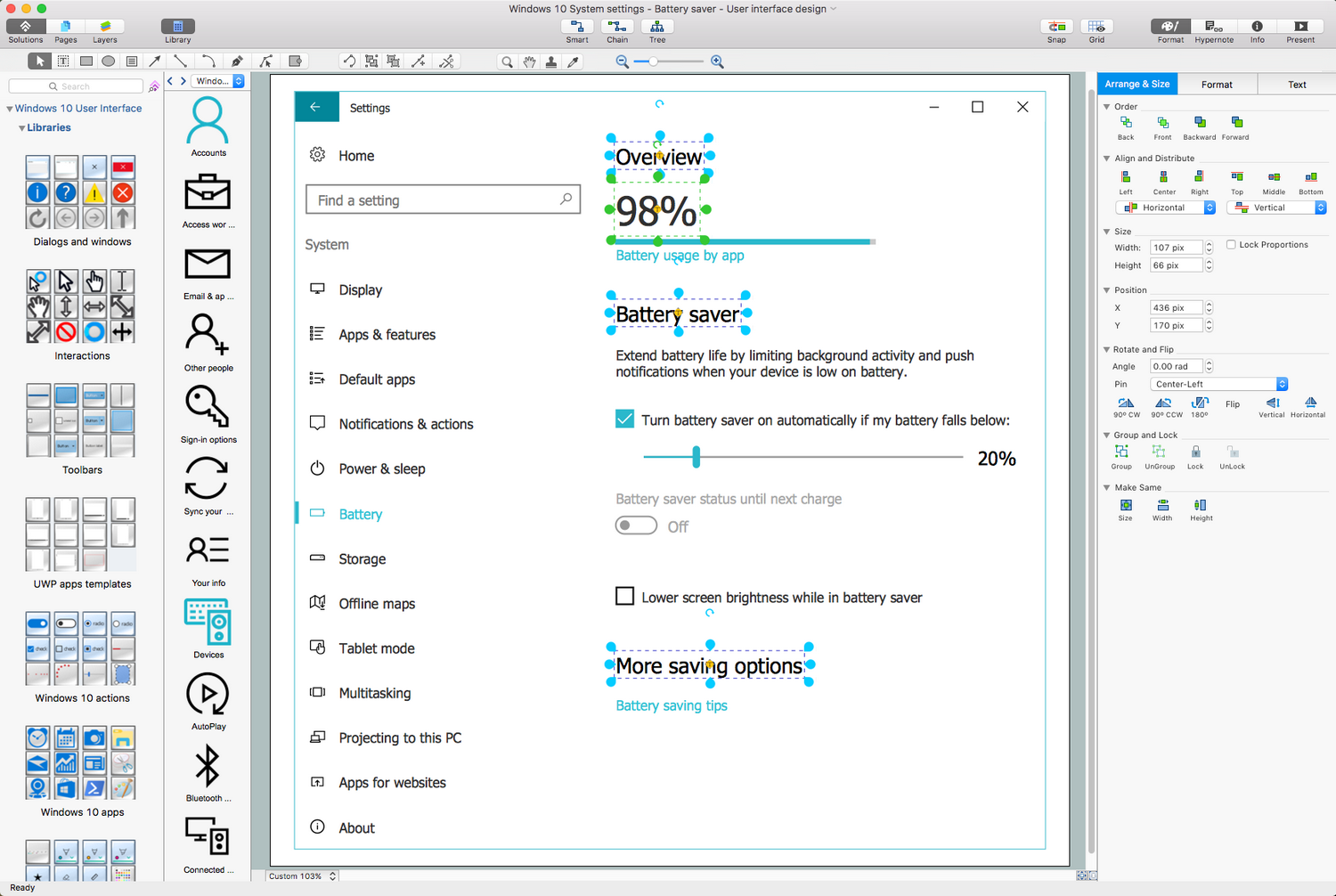Select the Arrange & Size tab
1336x896 pixels.
click(1137, 85)
